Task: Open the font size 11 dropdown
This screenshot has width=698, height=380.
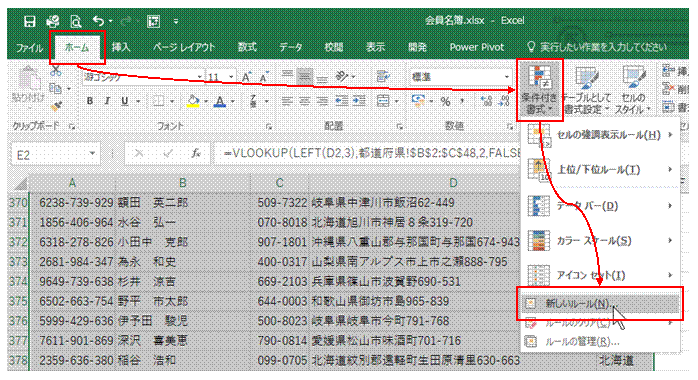Action: 231,77
